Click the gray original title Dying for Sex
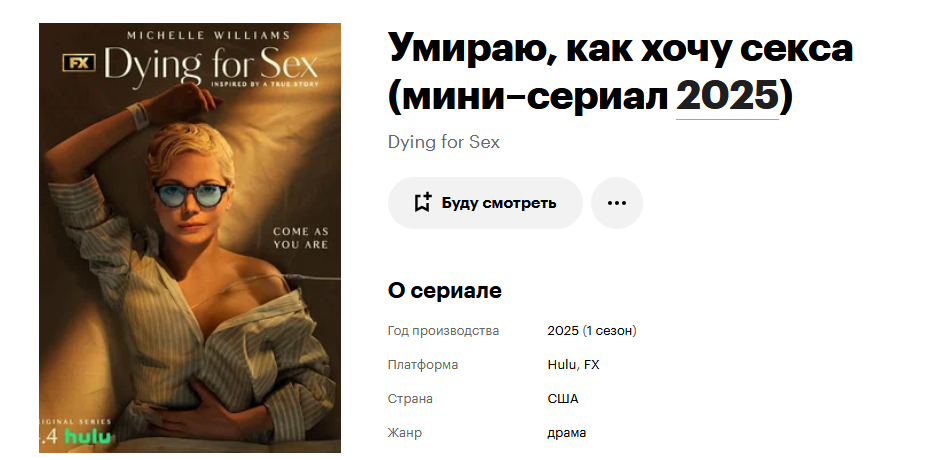This screenshot has width=927, height=460. 444,142
